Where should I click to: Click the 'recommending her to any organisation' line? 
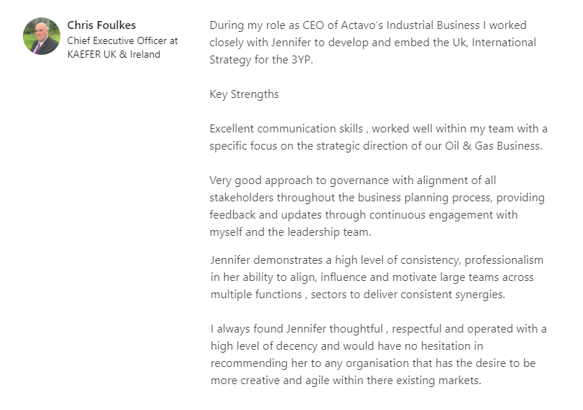coord(373,363)
